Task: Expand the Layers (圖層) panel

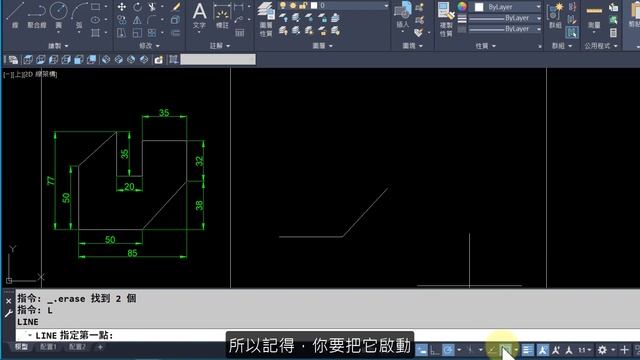Action: [322, 46]
